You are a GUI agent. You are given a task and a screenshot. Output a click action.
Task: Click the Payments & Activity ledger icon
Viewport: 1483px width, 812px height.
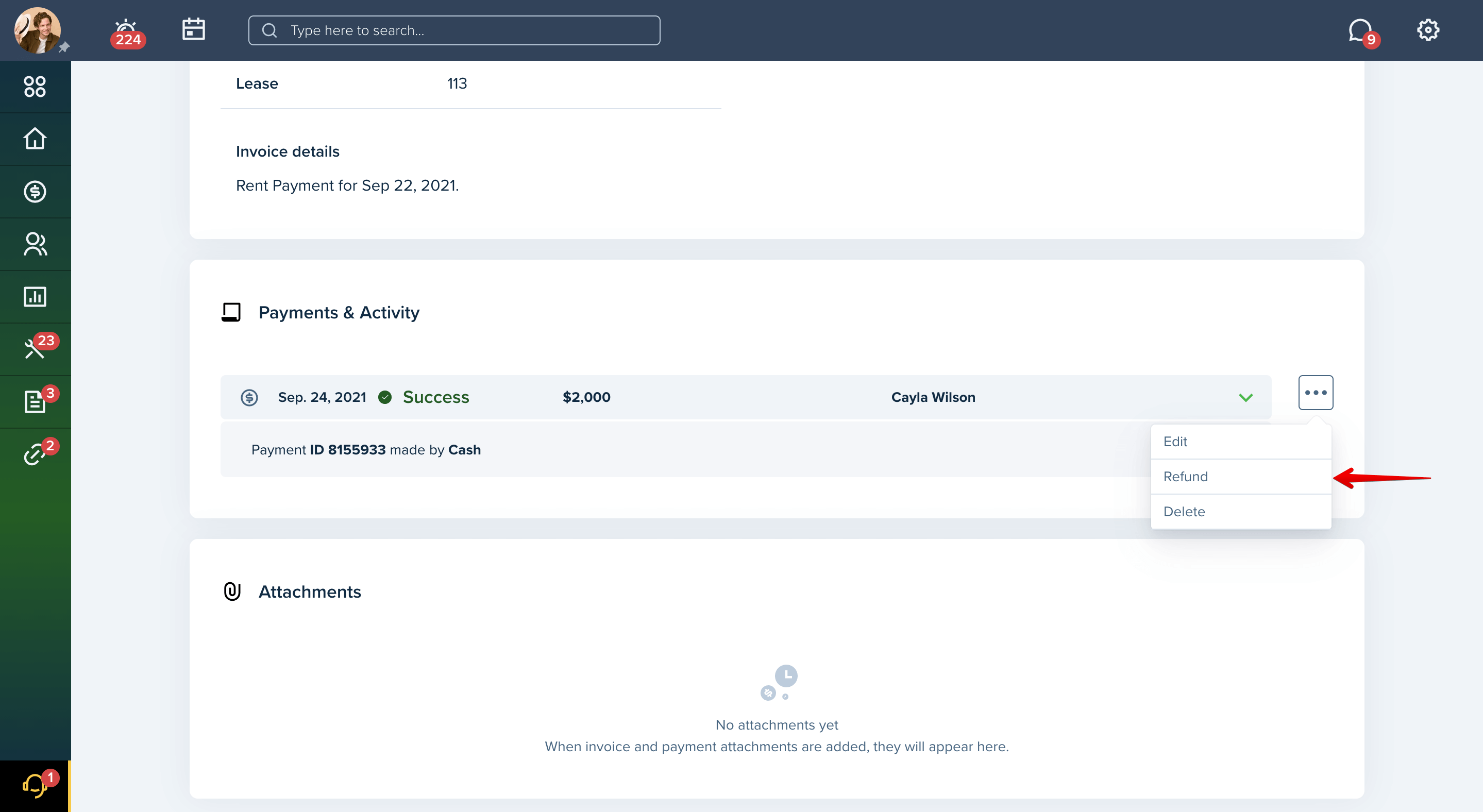[x=231, y=312]
